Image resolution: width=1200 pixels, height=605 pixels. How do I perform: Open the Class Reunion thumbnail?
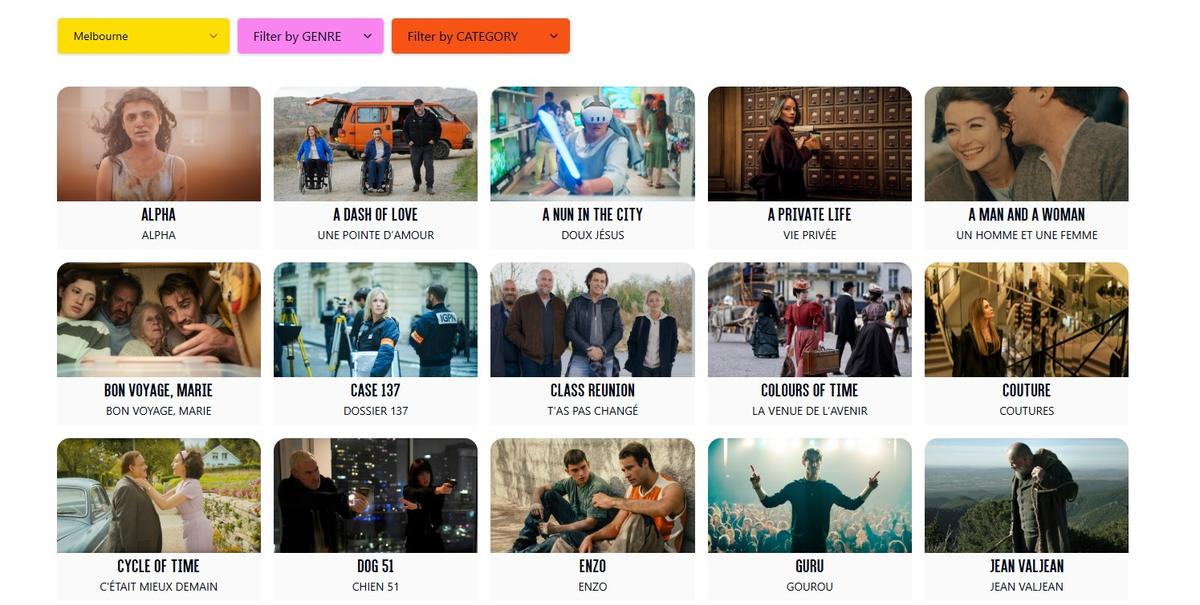(x=593, y=320)
